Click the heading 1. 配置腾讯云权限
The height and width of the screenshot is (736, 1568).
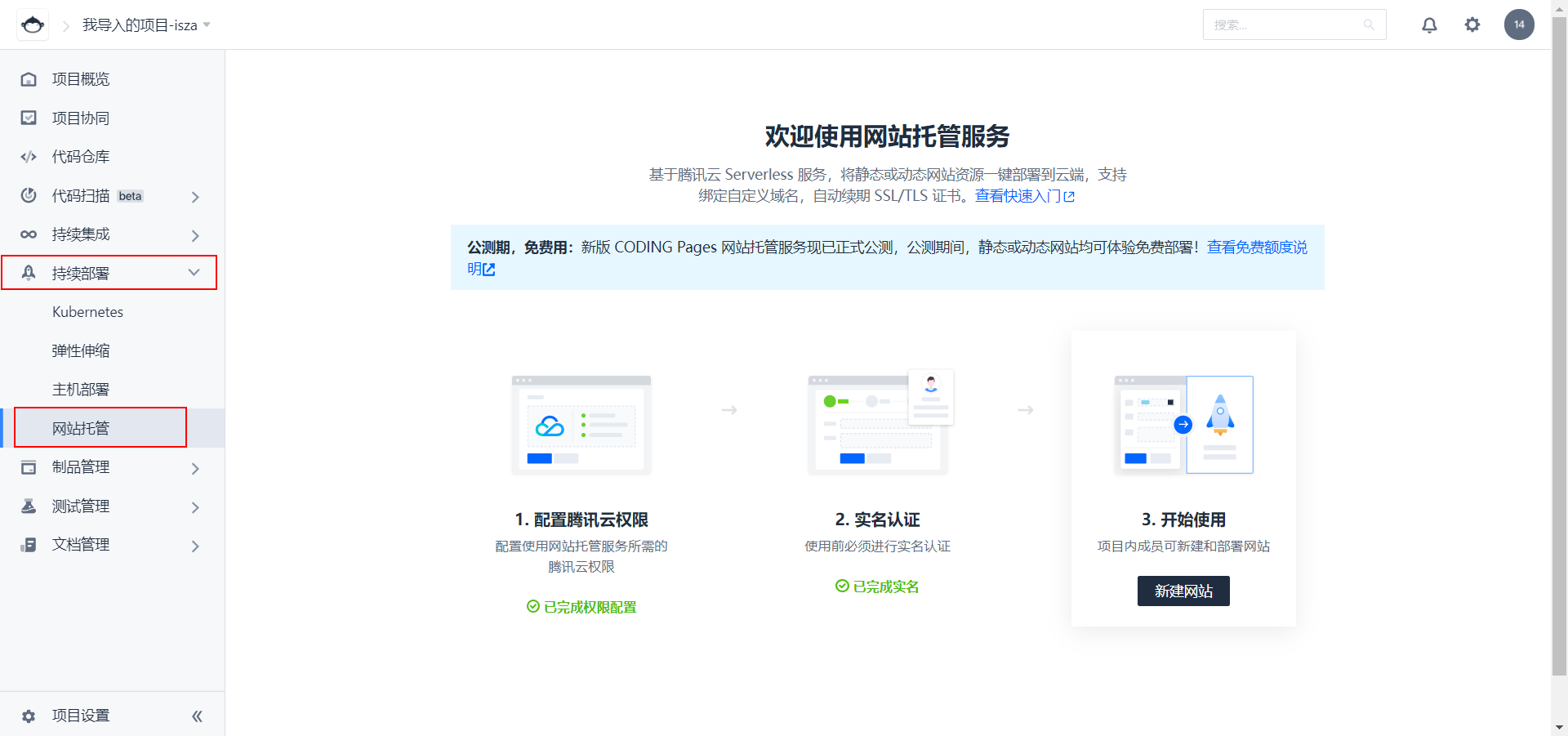581,520
